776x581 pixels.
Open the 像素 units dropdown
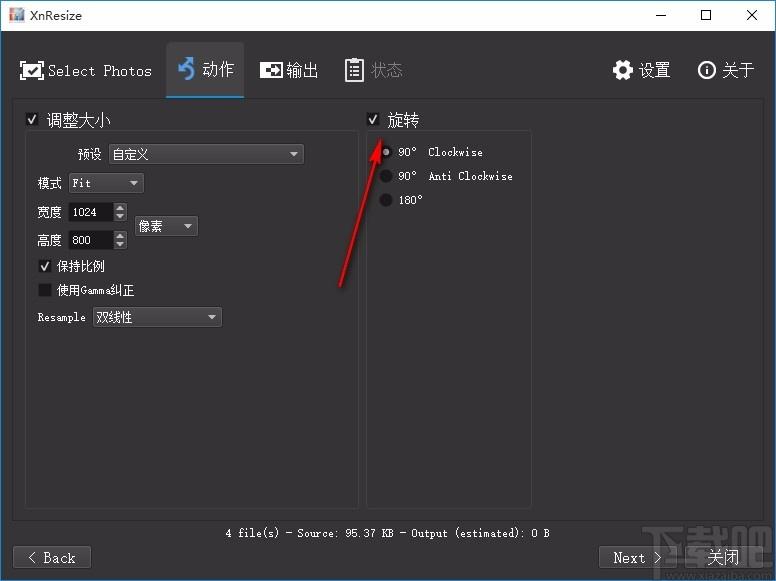166,226
